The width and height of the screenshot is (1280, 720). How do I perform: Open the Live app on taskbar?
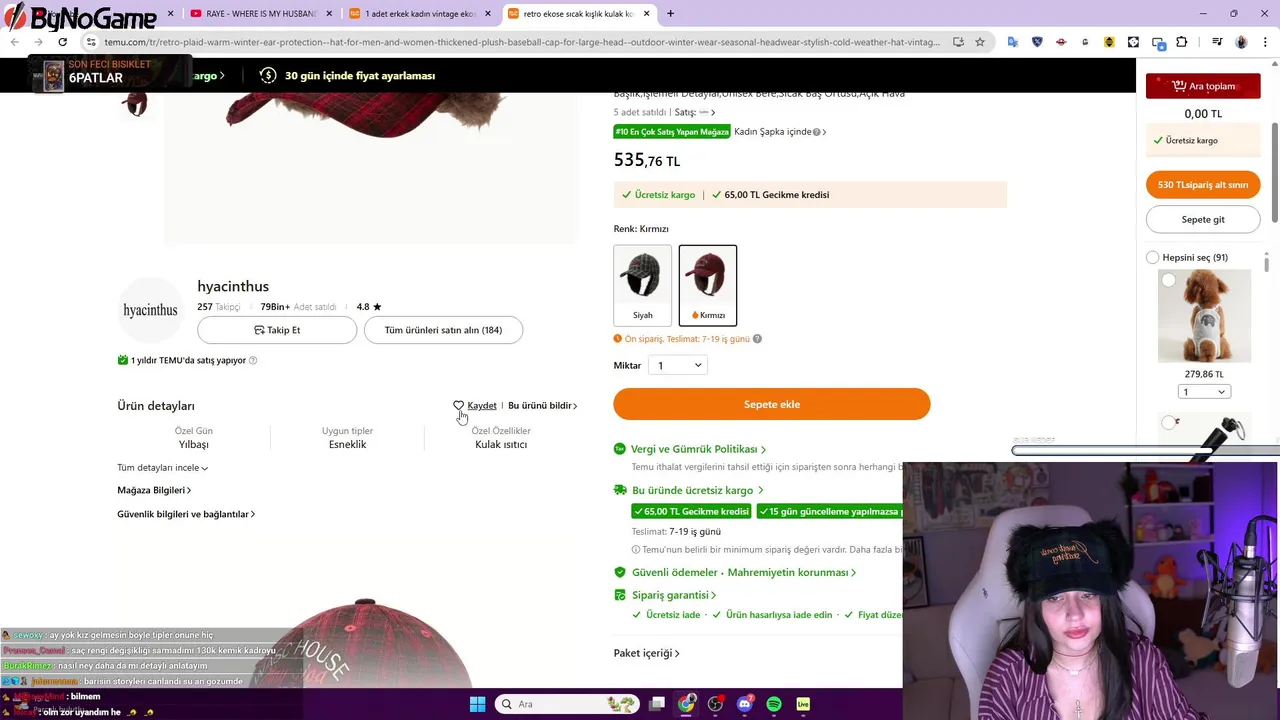coord(803,704)
